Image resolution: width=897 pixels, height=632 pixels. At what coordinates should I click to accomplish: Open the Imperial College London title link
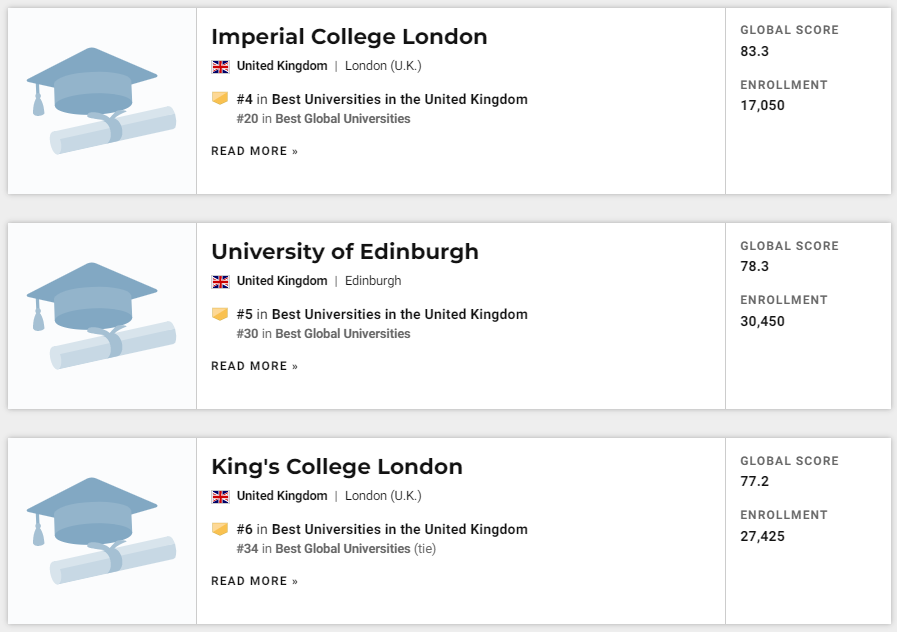point(349,37)
